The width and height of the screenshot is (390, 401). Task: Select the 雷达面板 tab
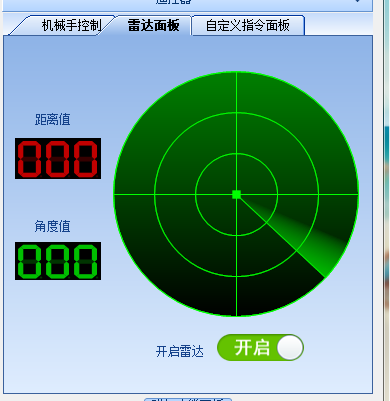tap(153, 25)
